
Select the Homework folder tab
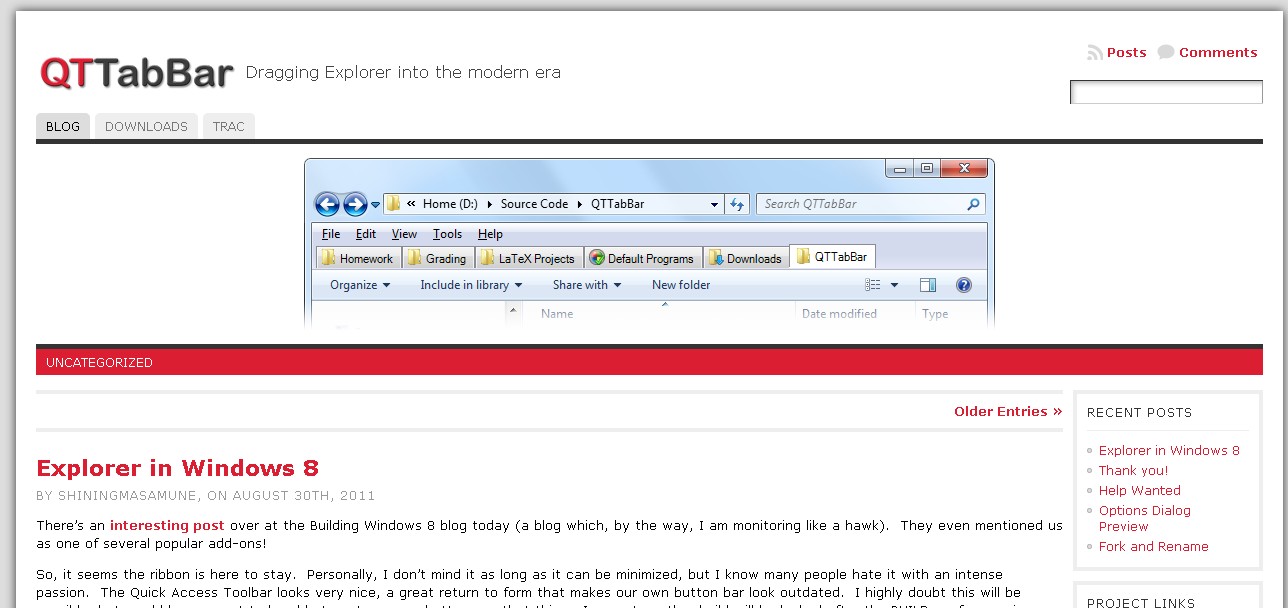[359, 258]
